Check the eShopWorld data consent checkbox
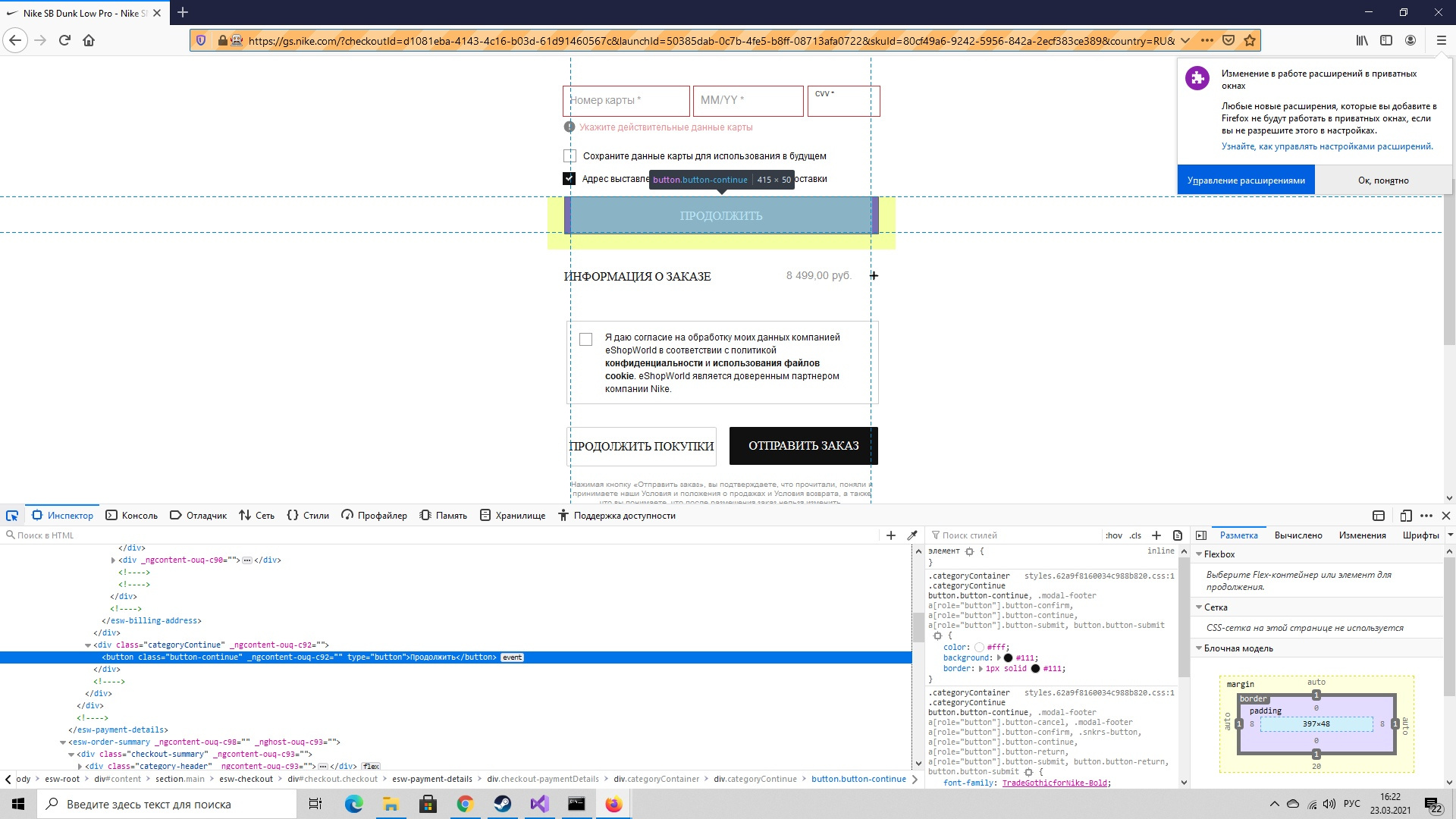The image size is (1456, 819). pos(586,340)
